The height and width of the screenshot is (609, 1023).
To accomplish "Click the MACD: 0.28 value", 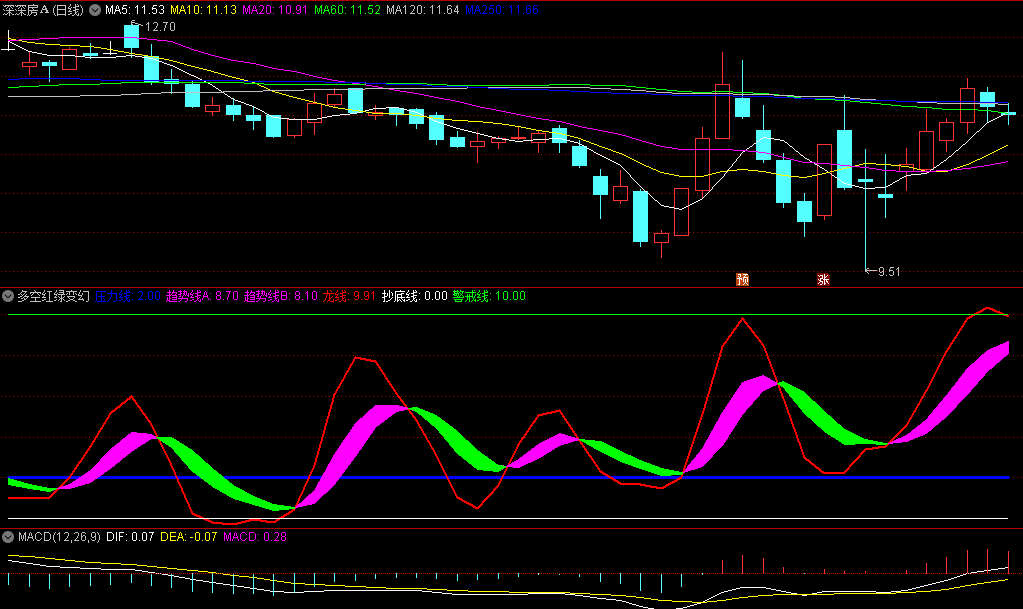I will point(255,537).
